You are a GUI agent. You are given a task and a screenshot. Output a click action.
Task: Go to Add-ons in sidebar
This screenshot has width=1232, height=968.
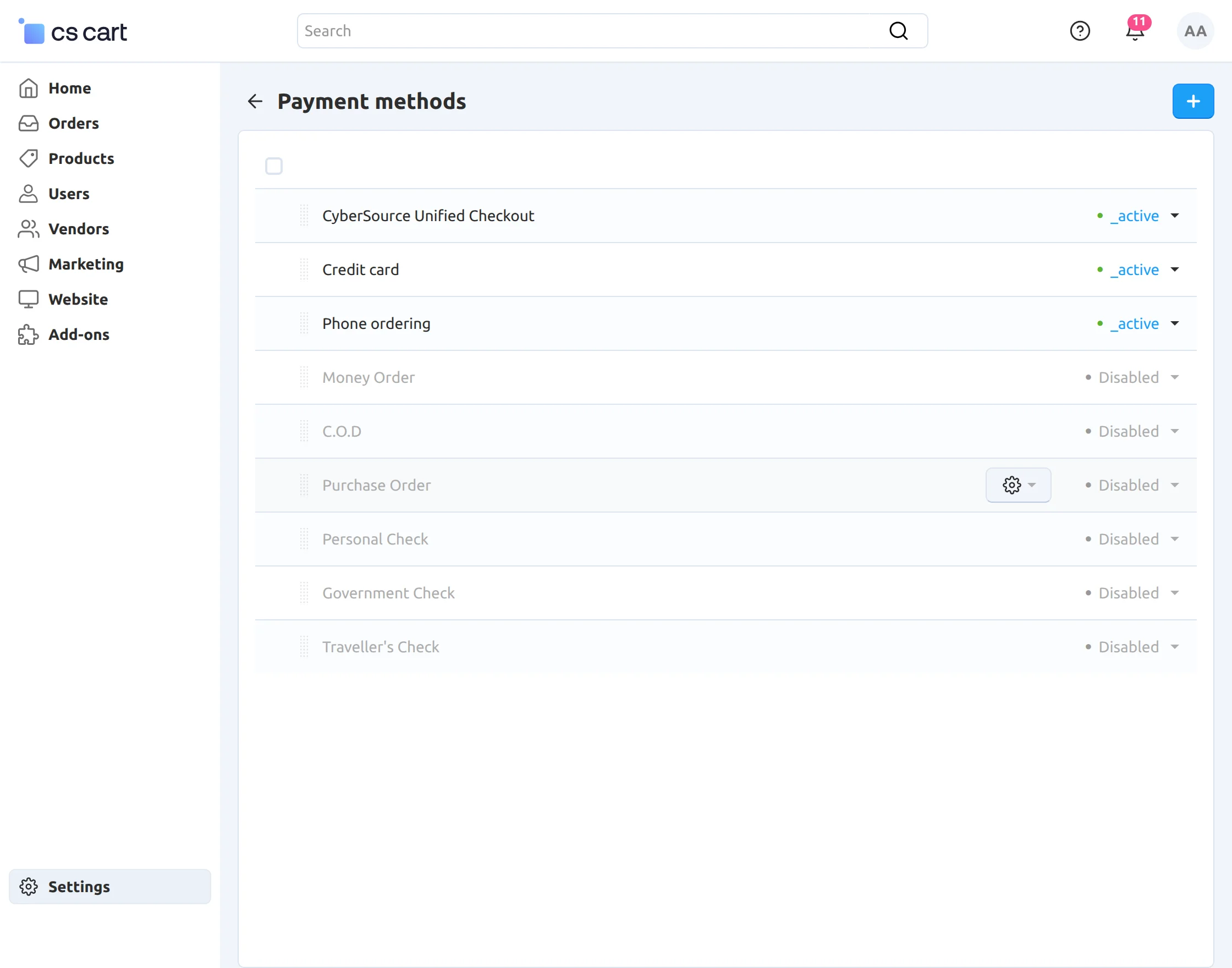79,334
